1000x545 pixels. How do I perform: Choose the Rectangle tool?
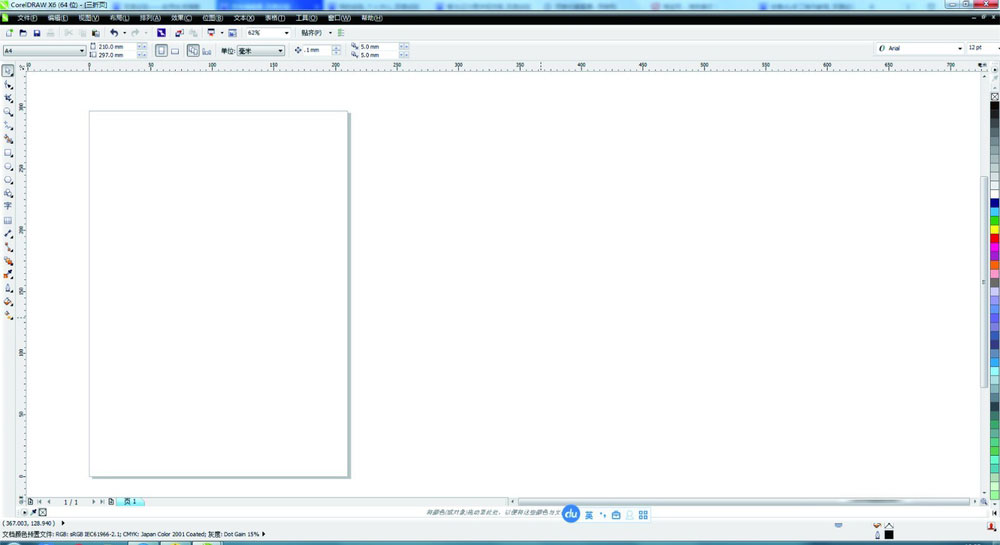(x=8, y=153)
